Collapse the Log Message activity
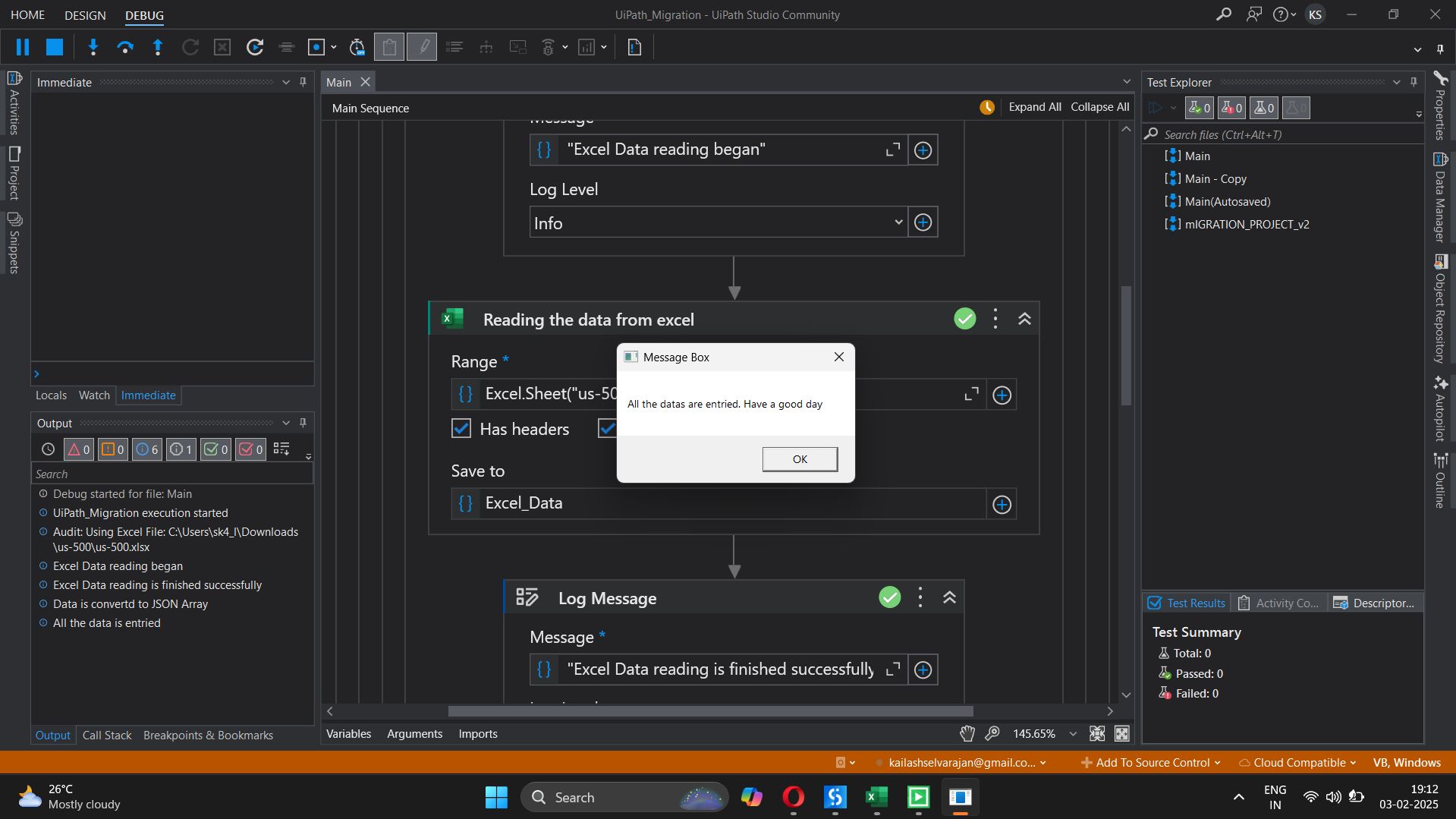1456x819 pixels. point(949,597)
